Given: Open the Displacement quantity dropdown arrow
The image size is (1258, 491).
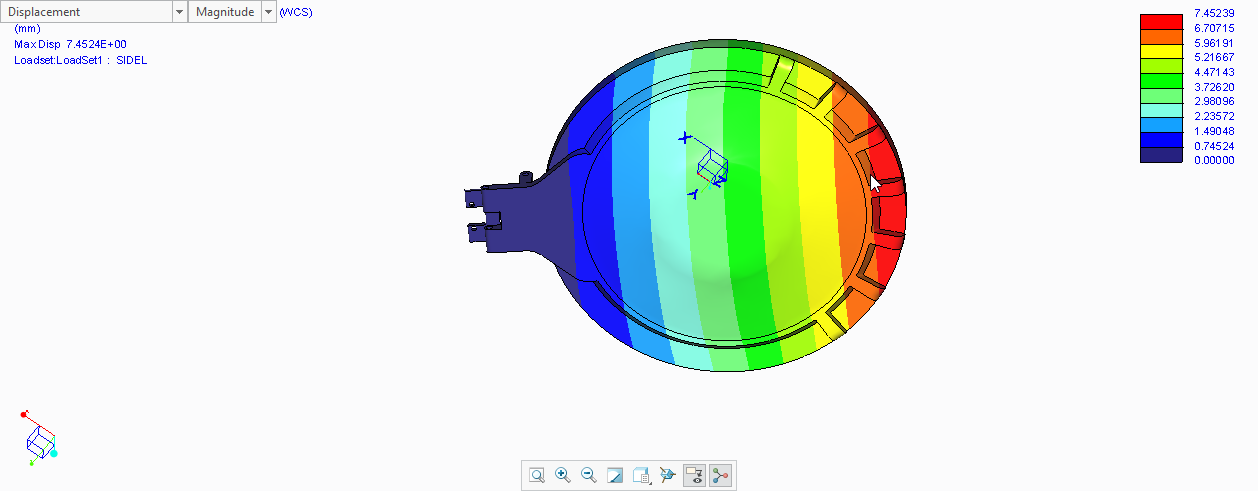Looking at the screenshot, I should [180, 12].
